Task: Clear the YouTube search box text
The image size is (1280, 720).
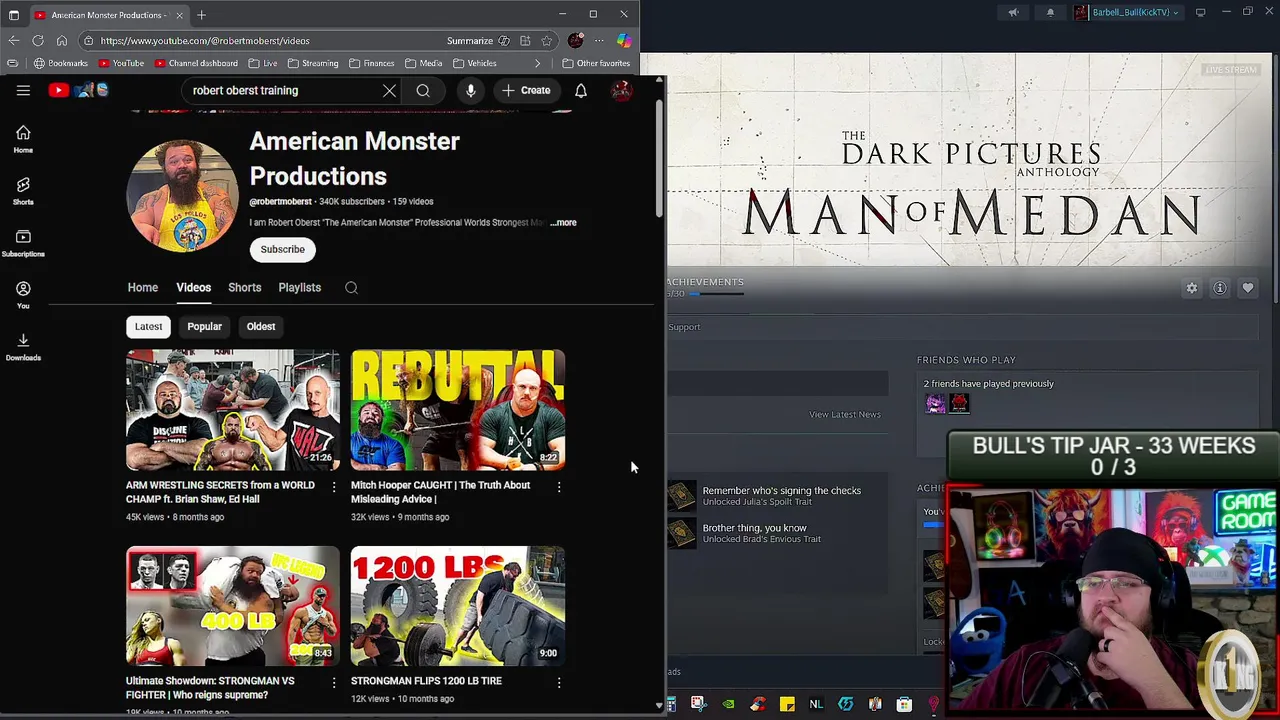Action: tap(389, 91)
